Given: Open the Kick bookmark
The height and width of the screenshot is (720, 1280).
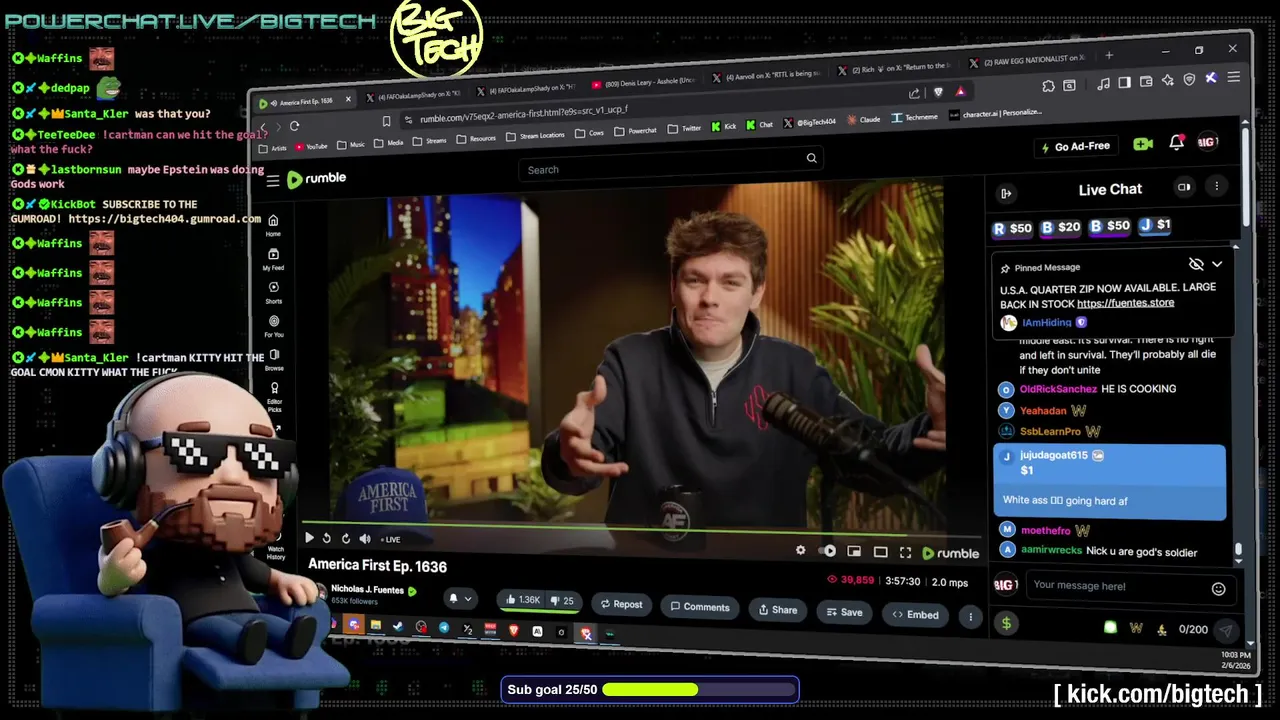Looking at the screenshot, I should click(724, 127).
